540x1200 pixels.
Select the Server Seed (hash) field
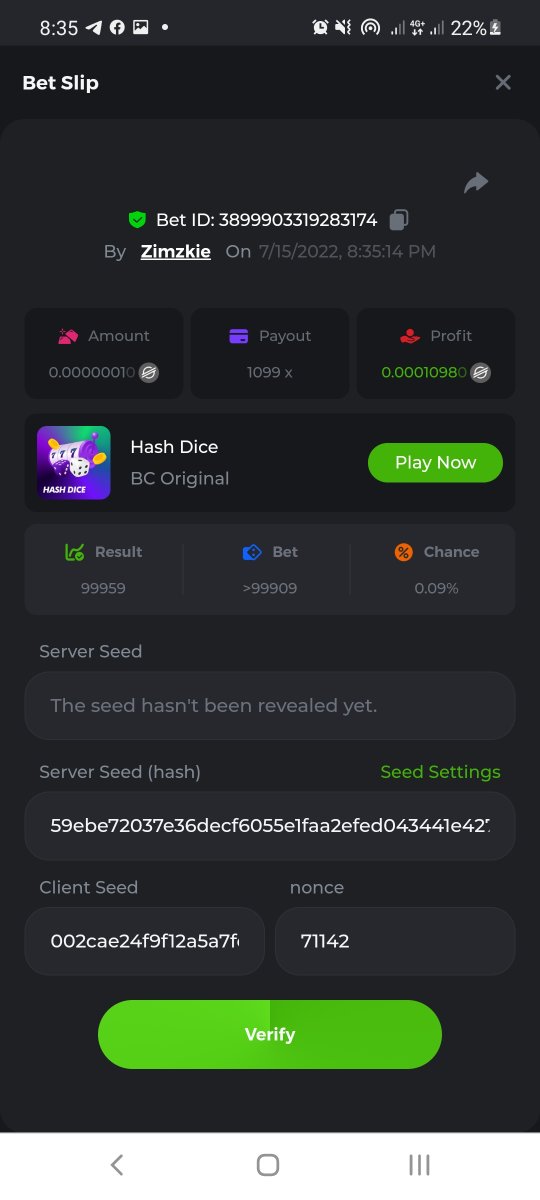point(270,826)
